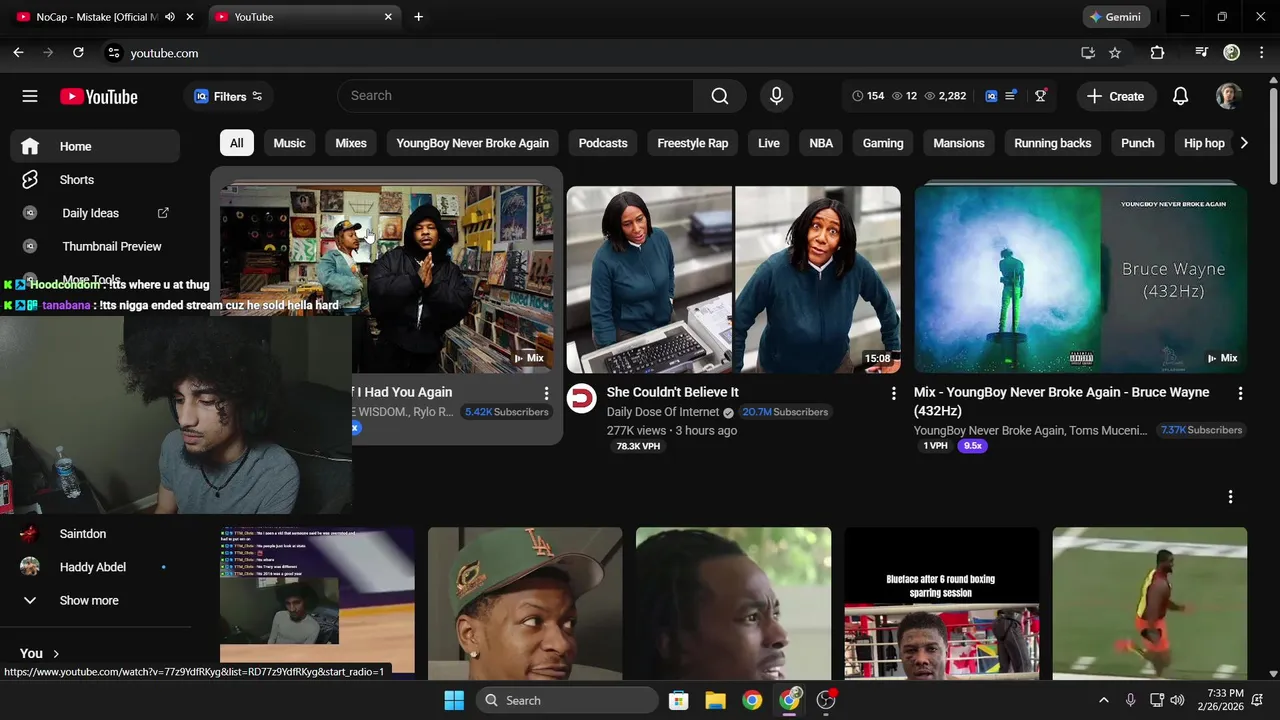The image size is (1280, 720).
Task: Click the YouTube page scrollbar
Action: pos(1272,135)
